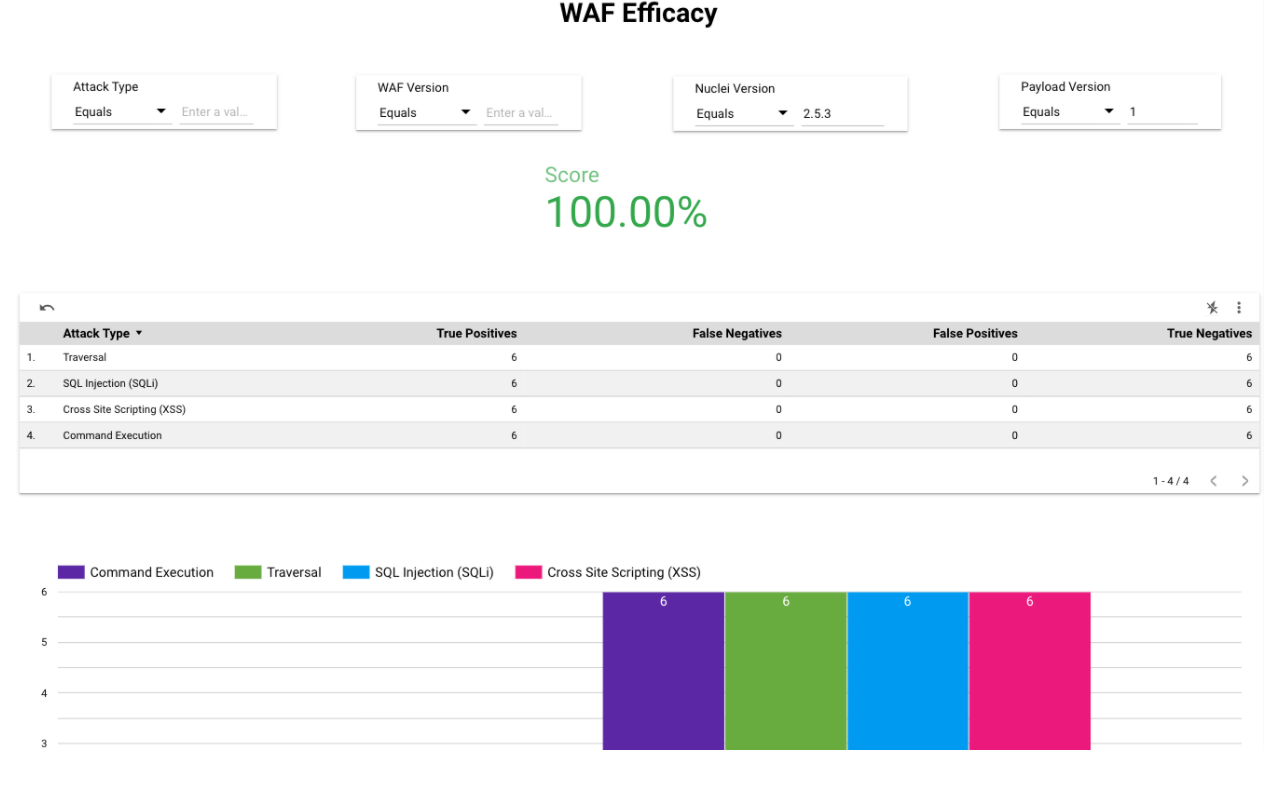The image size is (1268, 806).
Task: Sort by the True Positives column header
Action: click(x=476, y=333)
